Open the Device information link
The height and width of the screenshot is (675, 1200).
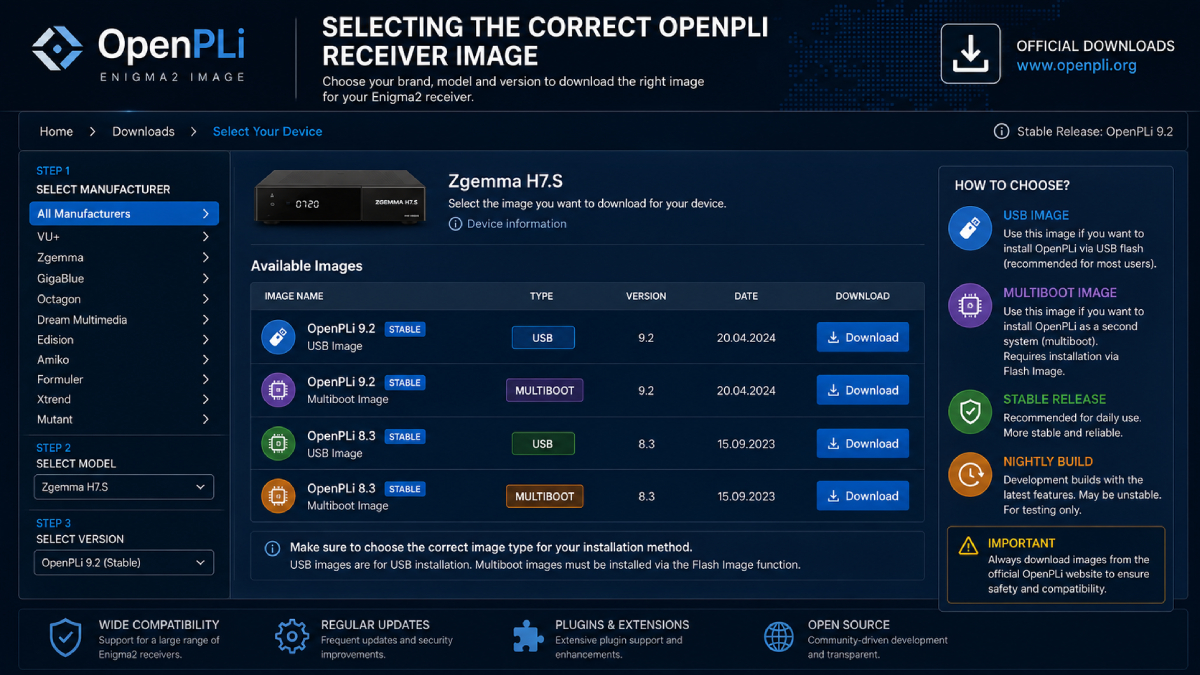(x=516, y=224)
